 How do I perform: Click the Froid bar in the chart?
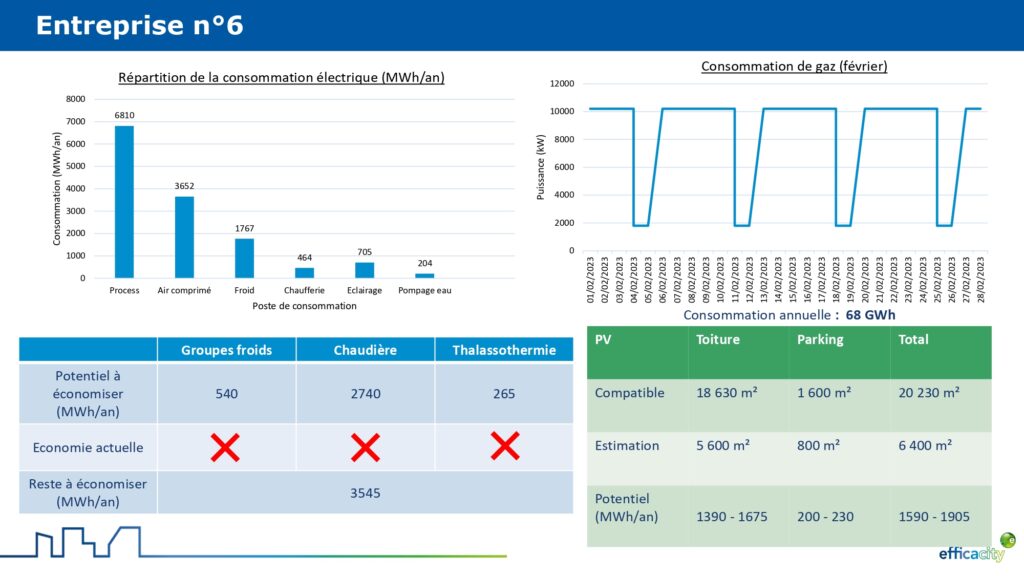pyautogui.click(x=245, y=258)
